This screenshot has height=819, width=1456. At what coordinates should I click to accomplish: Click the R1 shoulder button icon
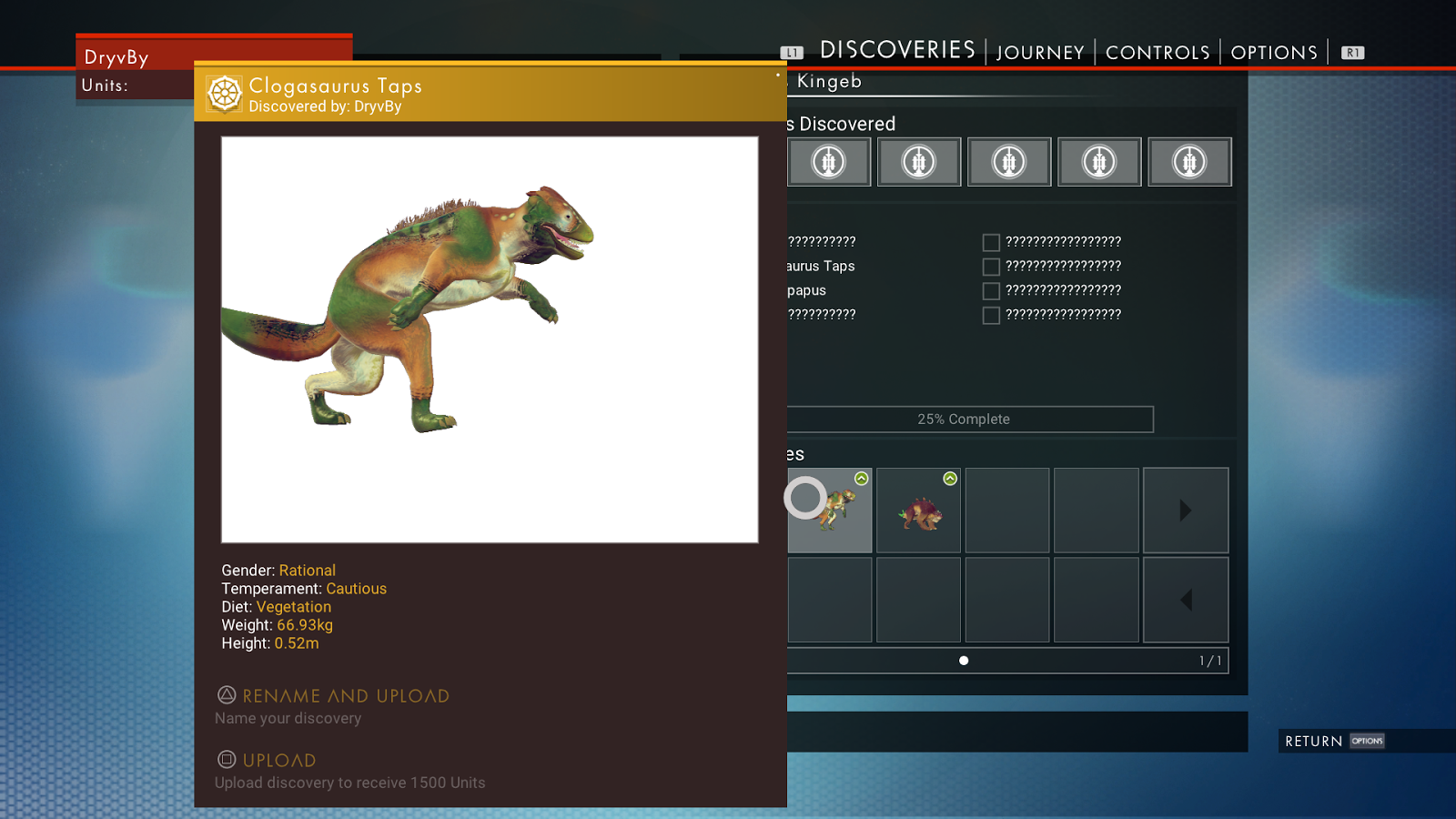[x=1352, y=53]
